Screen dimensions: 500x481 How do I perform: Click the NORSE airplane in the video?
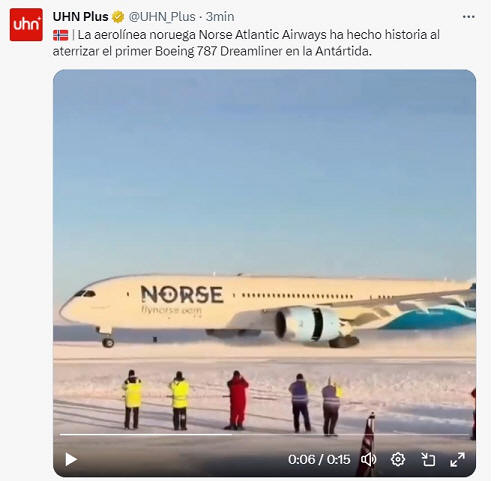(267, 310)
